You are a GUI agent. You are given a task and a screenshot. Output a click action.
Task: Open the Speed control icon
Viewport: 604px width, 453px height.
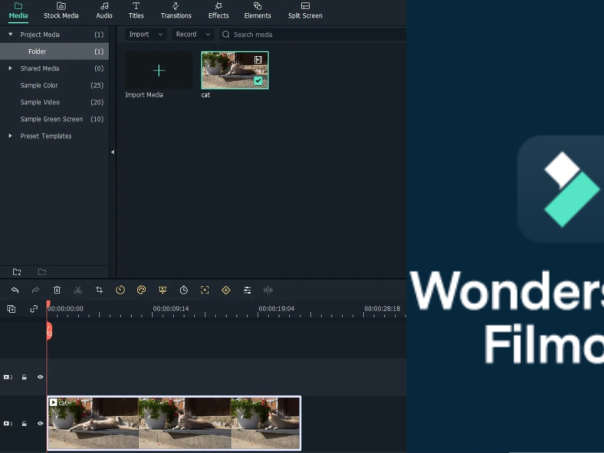(120, 290)
